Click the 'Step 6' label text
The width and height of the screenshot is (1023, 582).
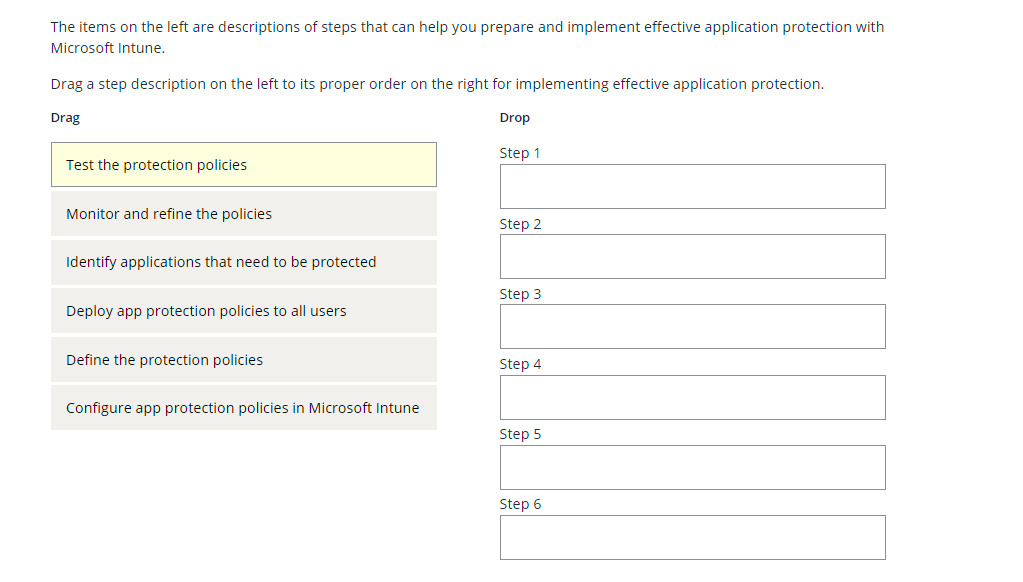click(520, 503)
